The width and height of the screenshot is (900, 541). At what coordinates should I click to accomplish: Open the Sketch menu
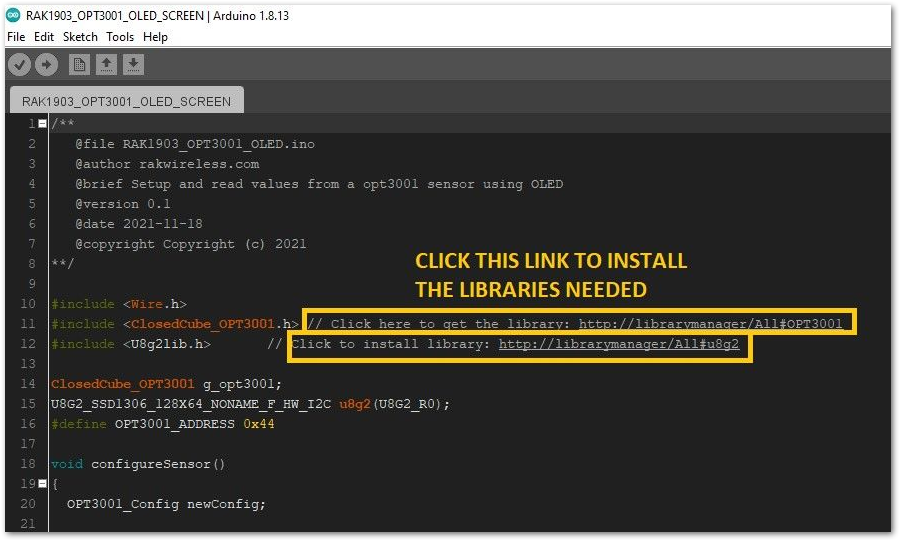click(80, 37)
